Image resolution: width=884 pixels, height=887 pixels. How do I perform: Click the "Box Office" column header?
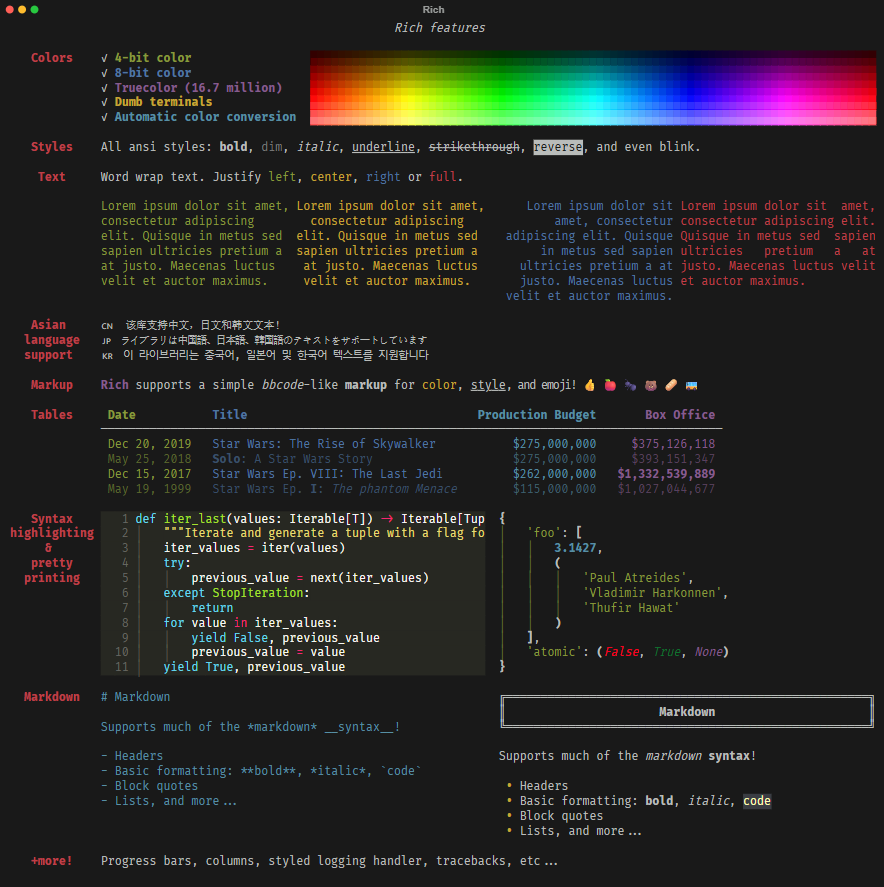(x=680, y=415)
